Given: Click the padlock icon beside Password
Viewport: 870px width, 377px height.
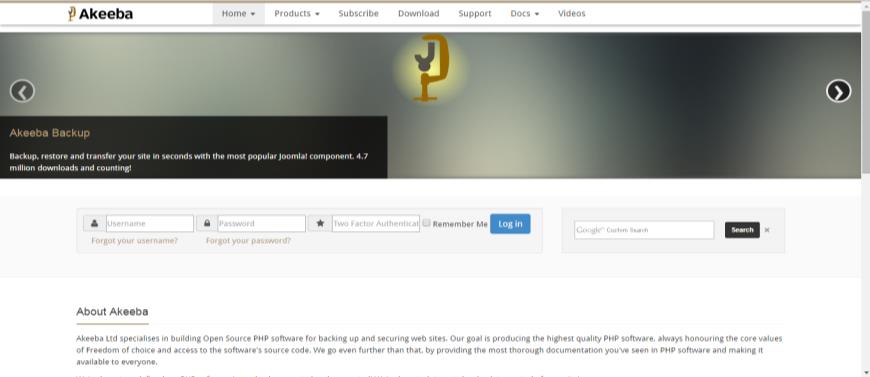Looking at the screenshot, I should (207, 223).
